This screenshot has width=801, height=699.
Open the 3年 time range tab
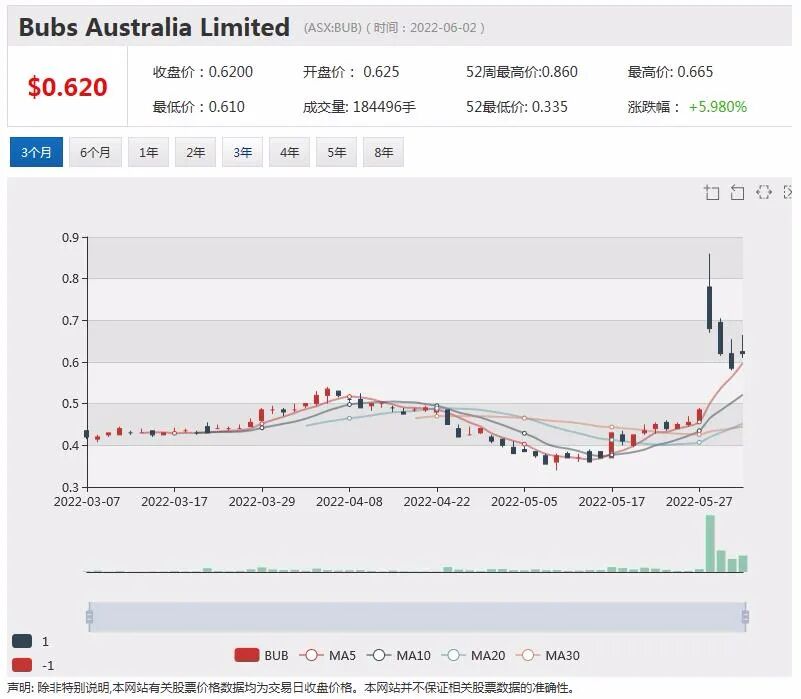tap(243, 152)
